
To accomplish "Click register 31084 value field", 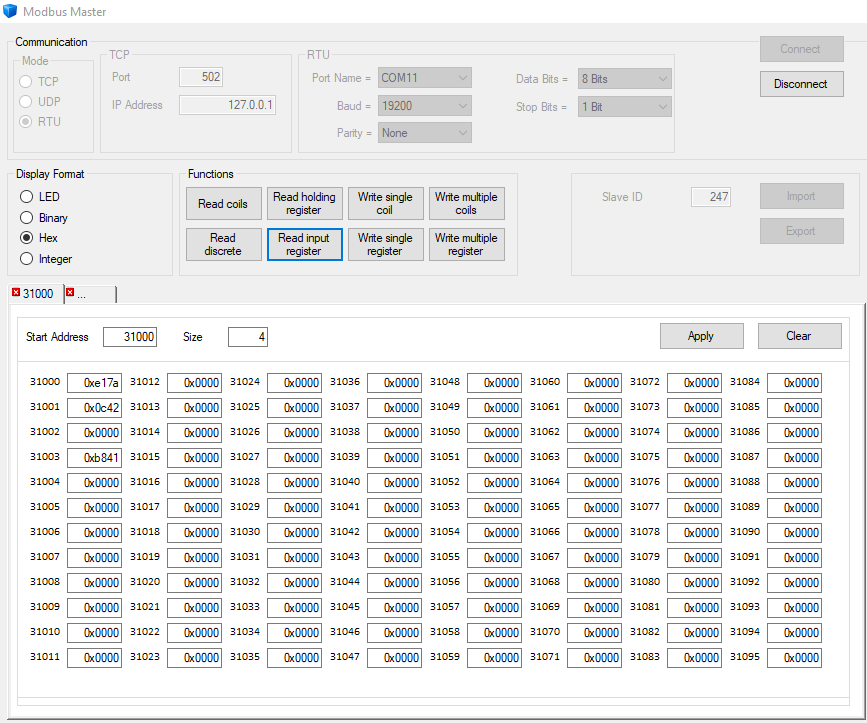I will (x=795, y=383).
